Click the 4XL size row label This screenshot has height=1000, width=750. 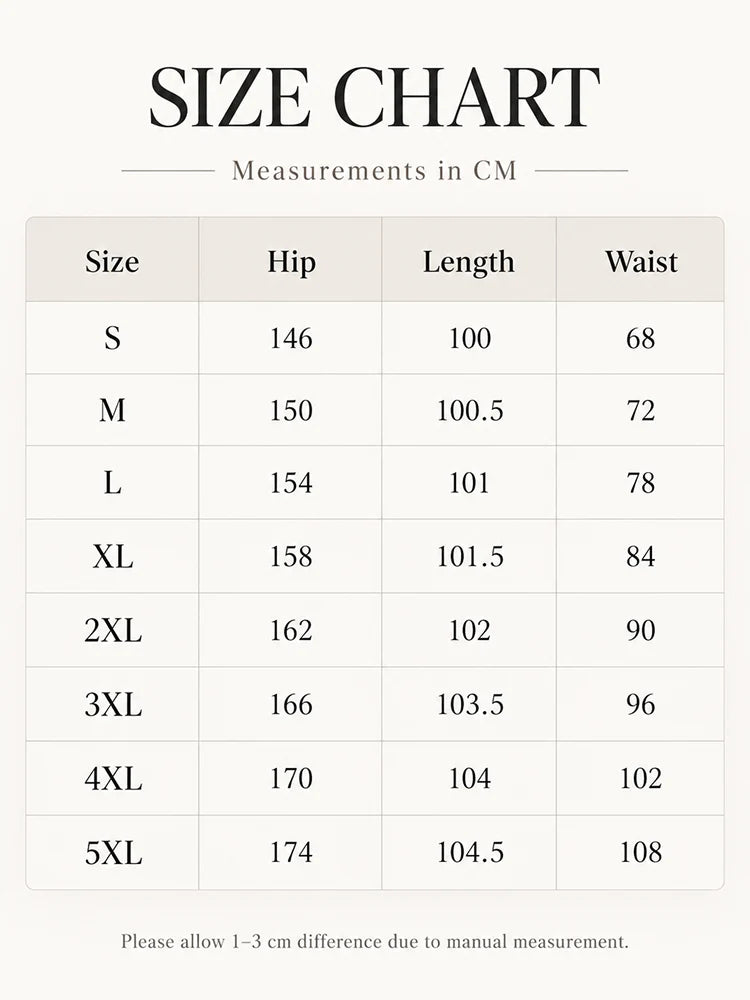pyautogui.click(x=112, y=779)
